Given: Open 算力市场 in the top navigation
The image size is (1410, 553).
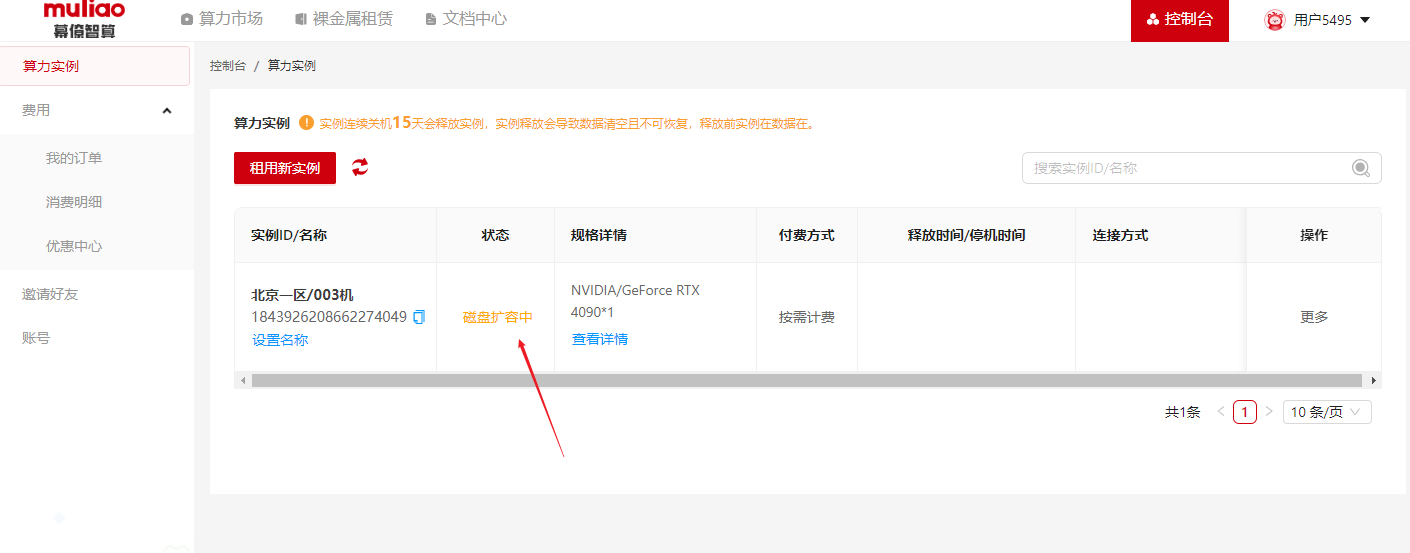Looking at the screenshot, I should [x=222, y=19].
